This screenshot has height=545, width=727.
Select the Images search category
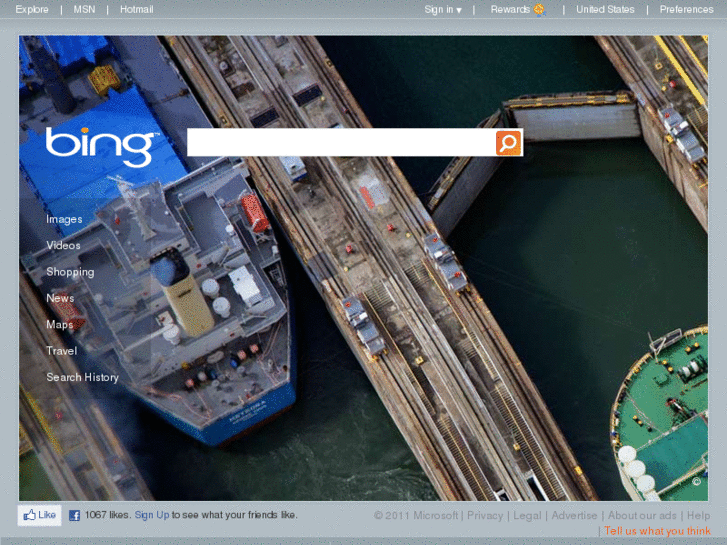[x=64, y=219]
